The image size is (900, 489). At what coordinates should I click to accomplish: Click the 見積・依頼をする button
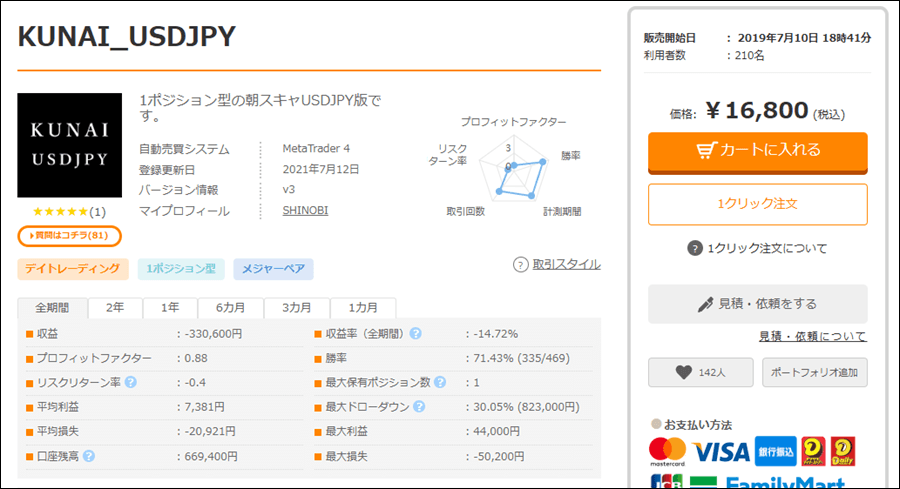point(758,304)
